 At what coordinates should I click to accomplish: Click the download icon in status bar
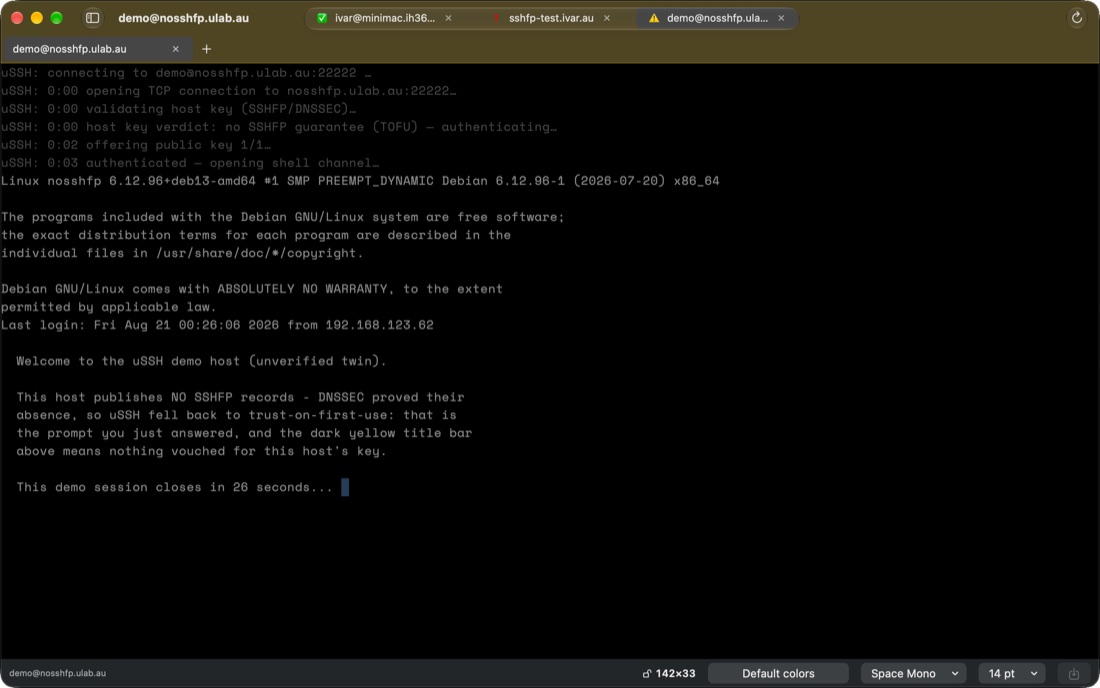point(1073,673)
